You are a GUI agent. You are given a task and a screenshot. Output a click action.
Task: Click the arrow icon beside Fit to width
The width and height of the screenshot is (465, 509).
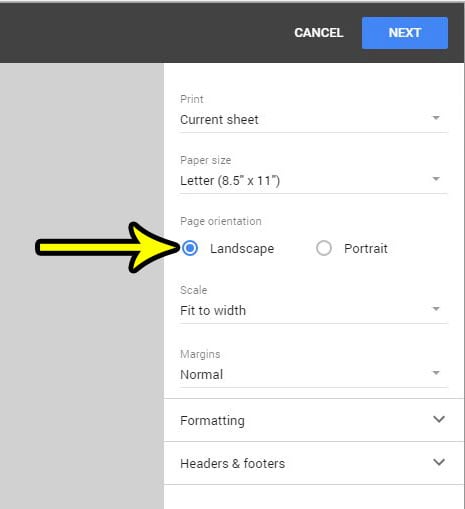(436, 309)
